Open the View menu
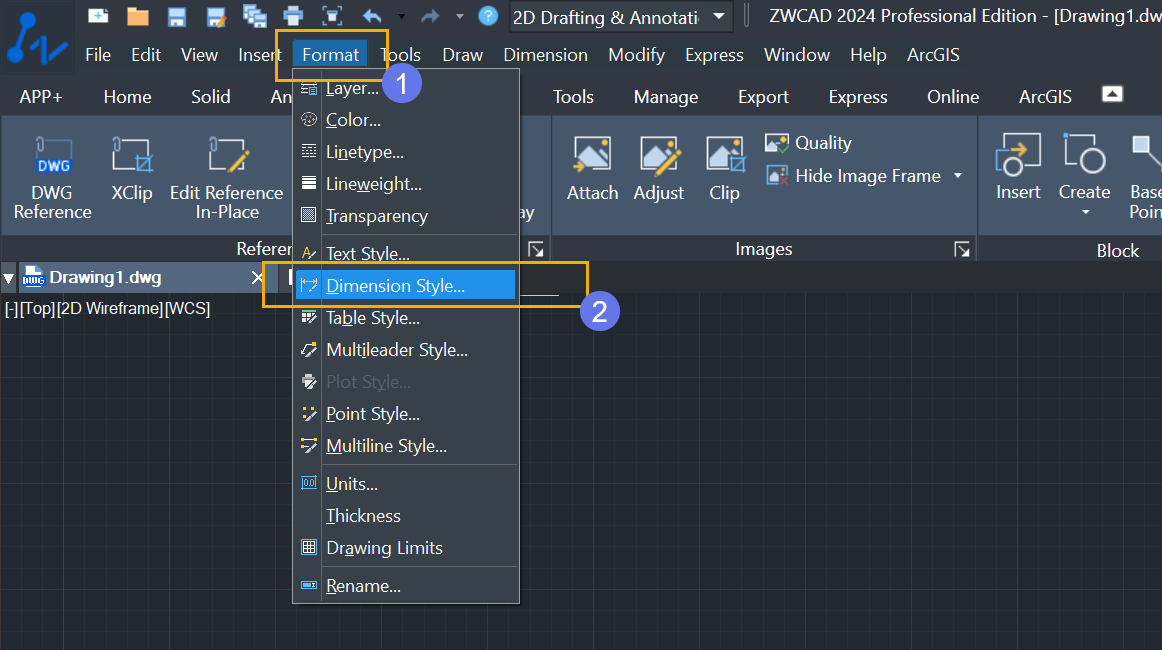This screenshot has width=1162, height=650. pos(199,55)
